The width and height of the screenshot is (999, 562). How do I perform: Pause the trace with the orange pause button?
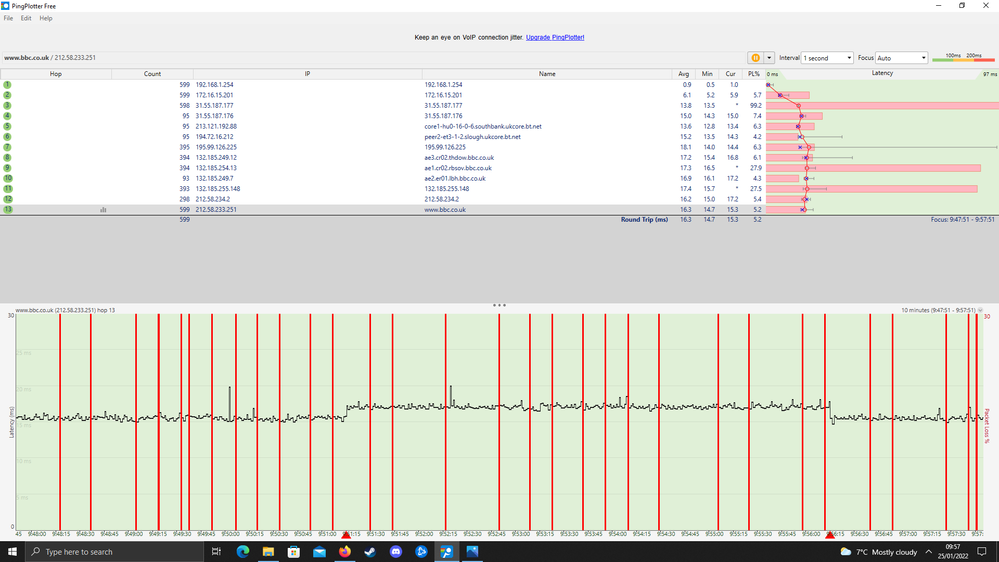(755, 58)
